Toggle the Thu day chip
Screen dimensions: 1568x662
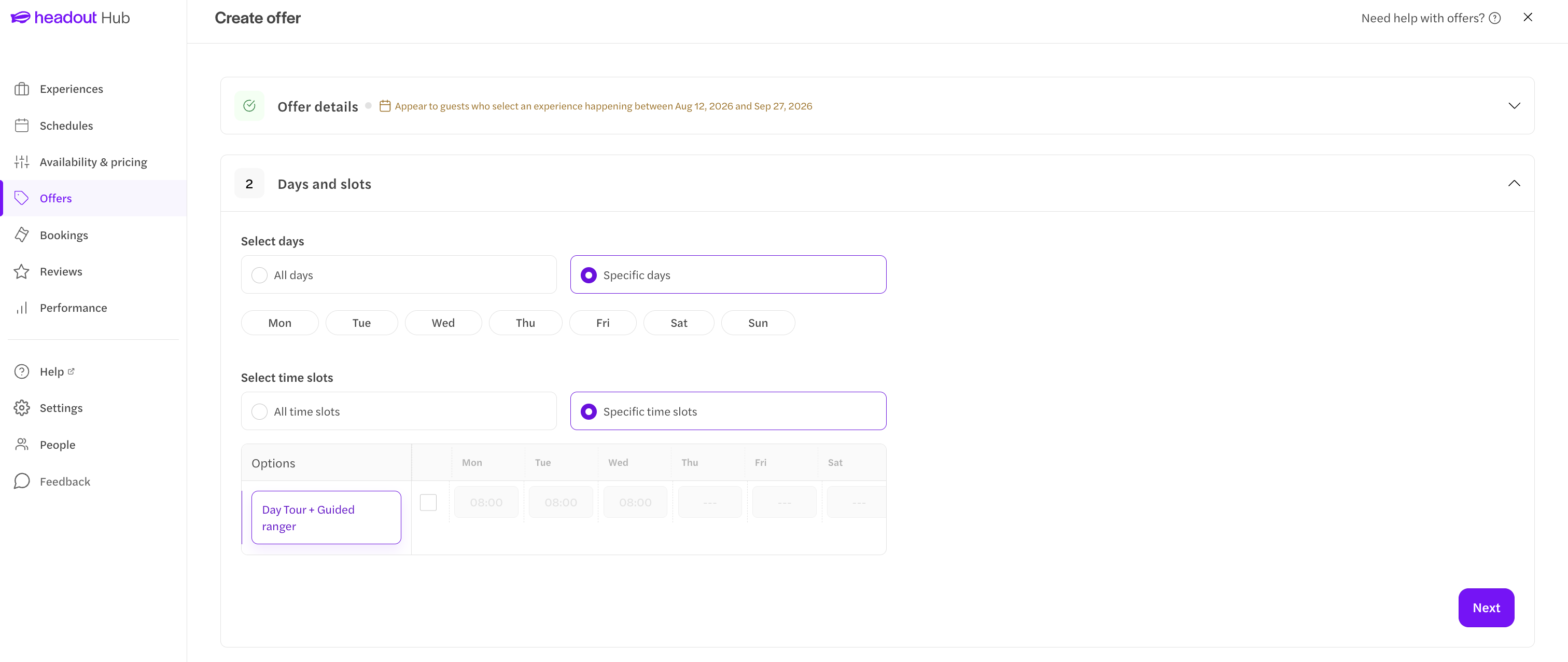tap(525, 323)
